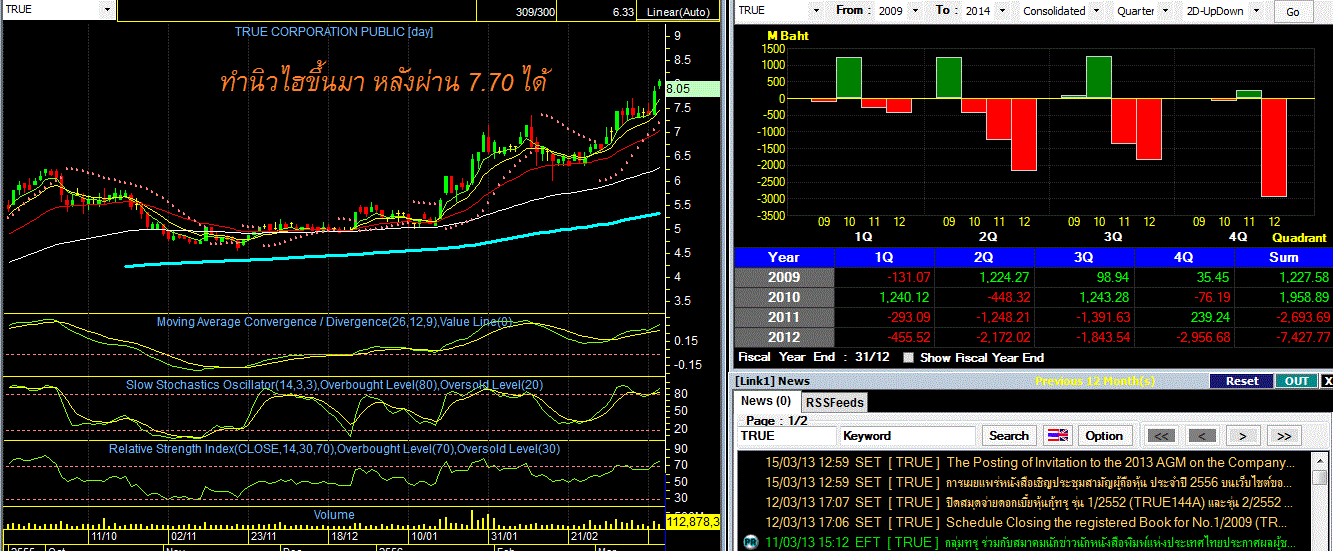Click the OUT button in News panel

point(1296,381)
